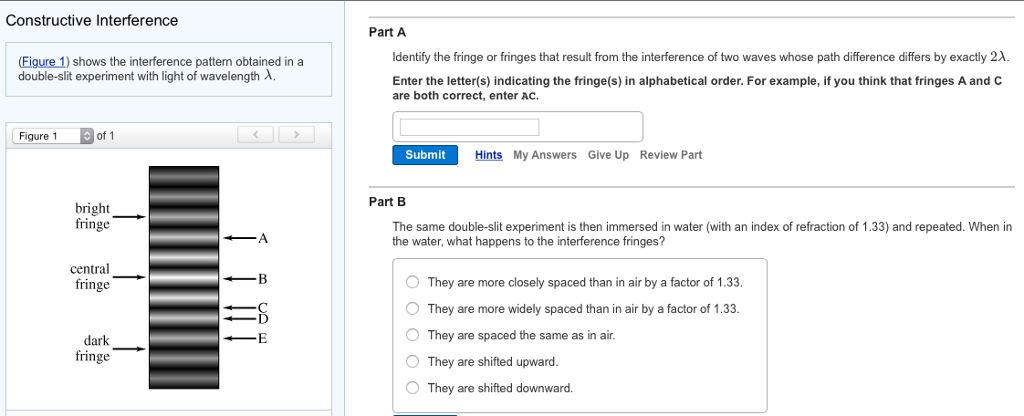Select 'They are shifted upward' option
1024x416 pixels.
[x=412, y=361]
